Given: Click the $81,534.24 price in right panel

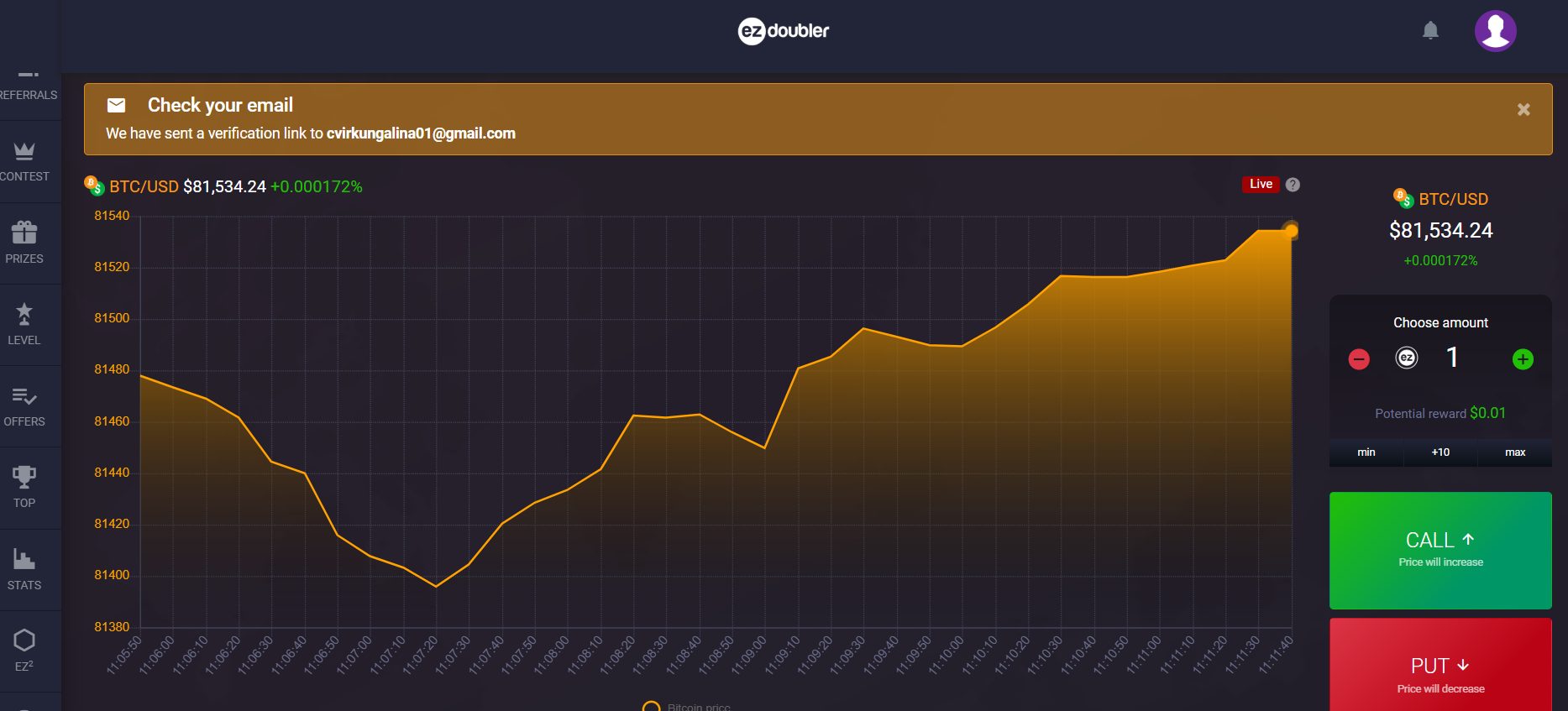Looking at the screenshot, I should (1441, 230).
